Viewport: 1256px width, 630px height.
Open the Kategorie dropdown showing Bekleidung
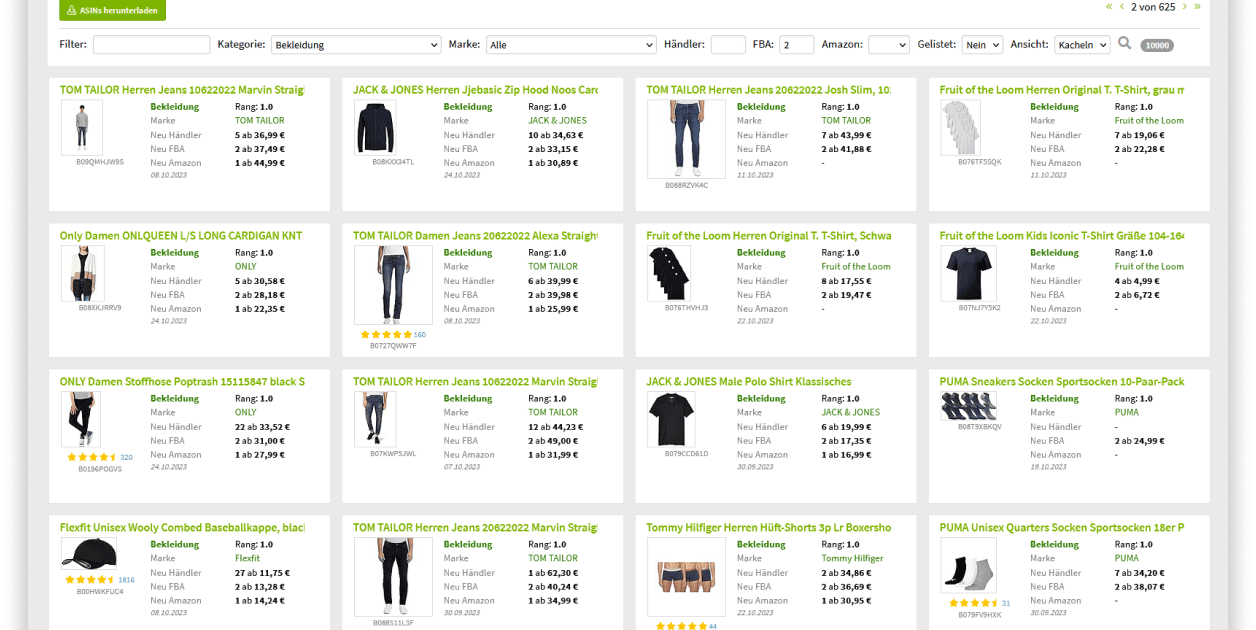click(x=356, y=45)
